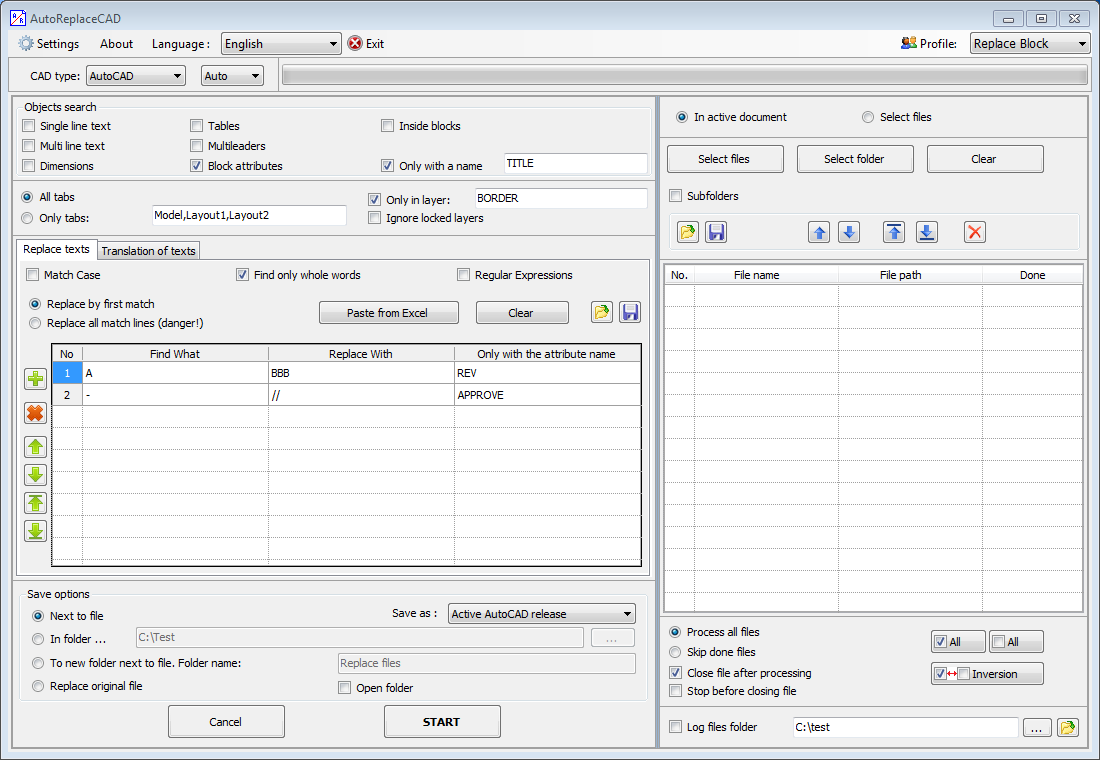Image resolution: width=1100 pixels, height=760 pixels.
Task: Click Paste from Excel button
Action: (389, 313)
